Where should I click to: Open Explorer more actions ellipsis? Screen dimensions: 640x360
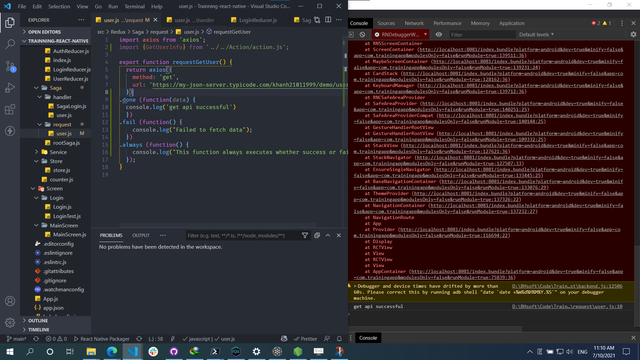[81, 20]
